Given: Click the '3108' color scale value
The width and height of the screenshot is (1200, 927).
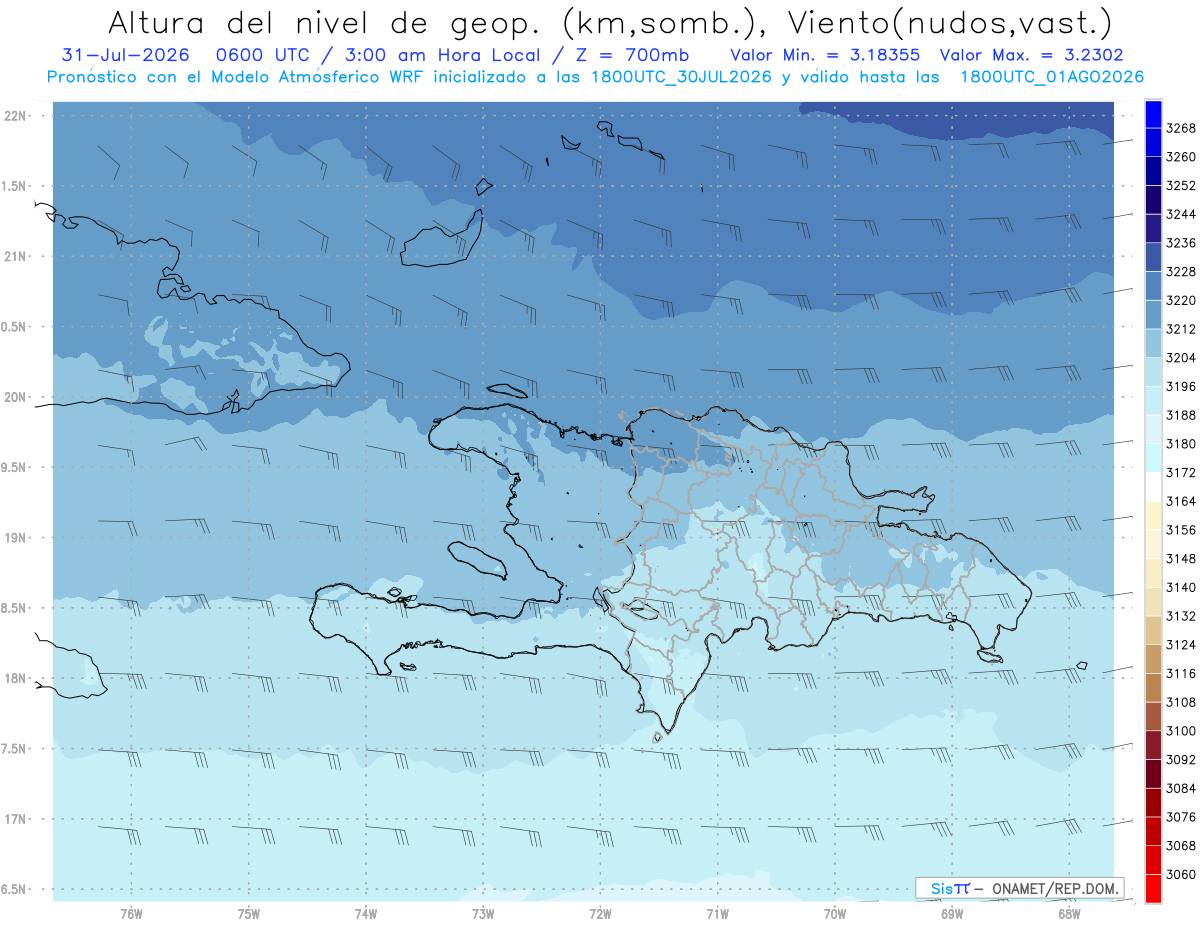Looking at the screenshot, I should pos(1181,702).
